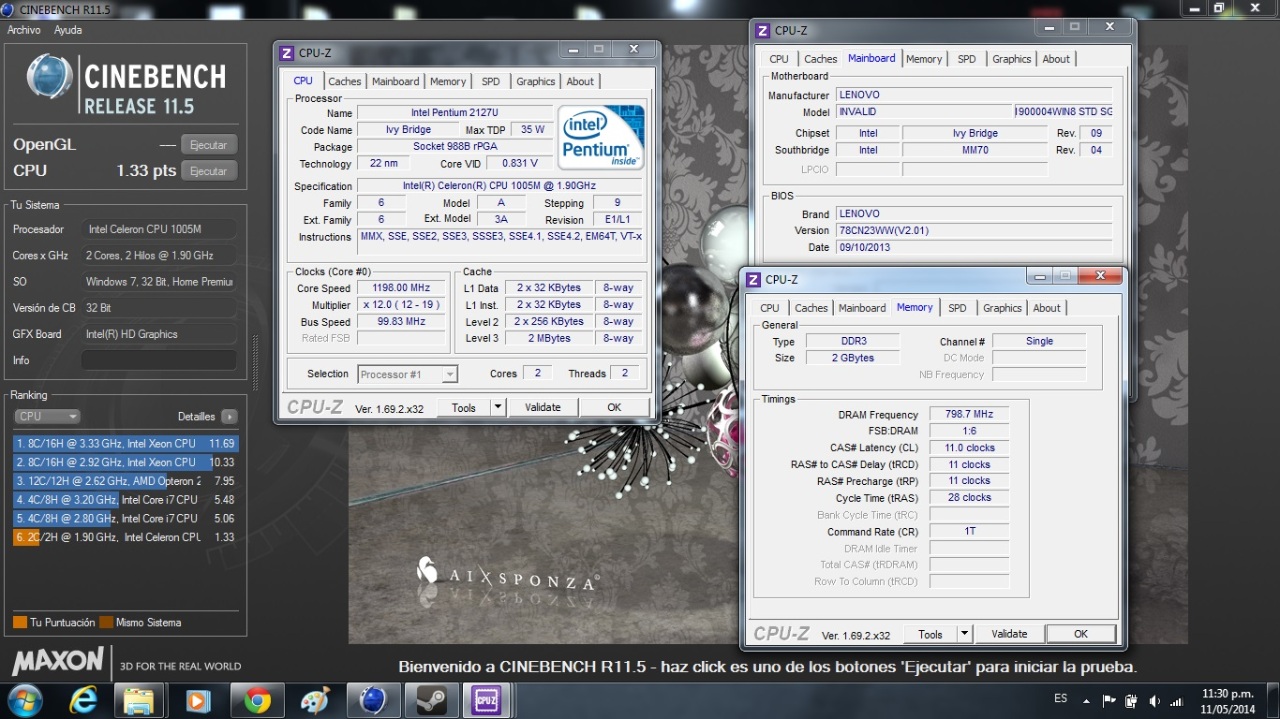Open the CPU ranking type dropdown

[x=47, y=416]
